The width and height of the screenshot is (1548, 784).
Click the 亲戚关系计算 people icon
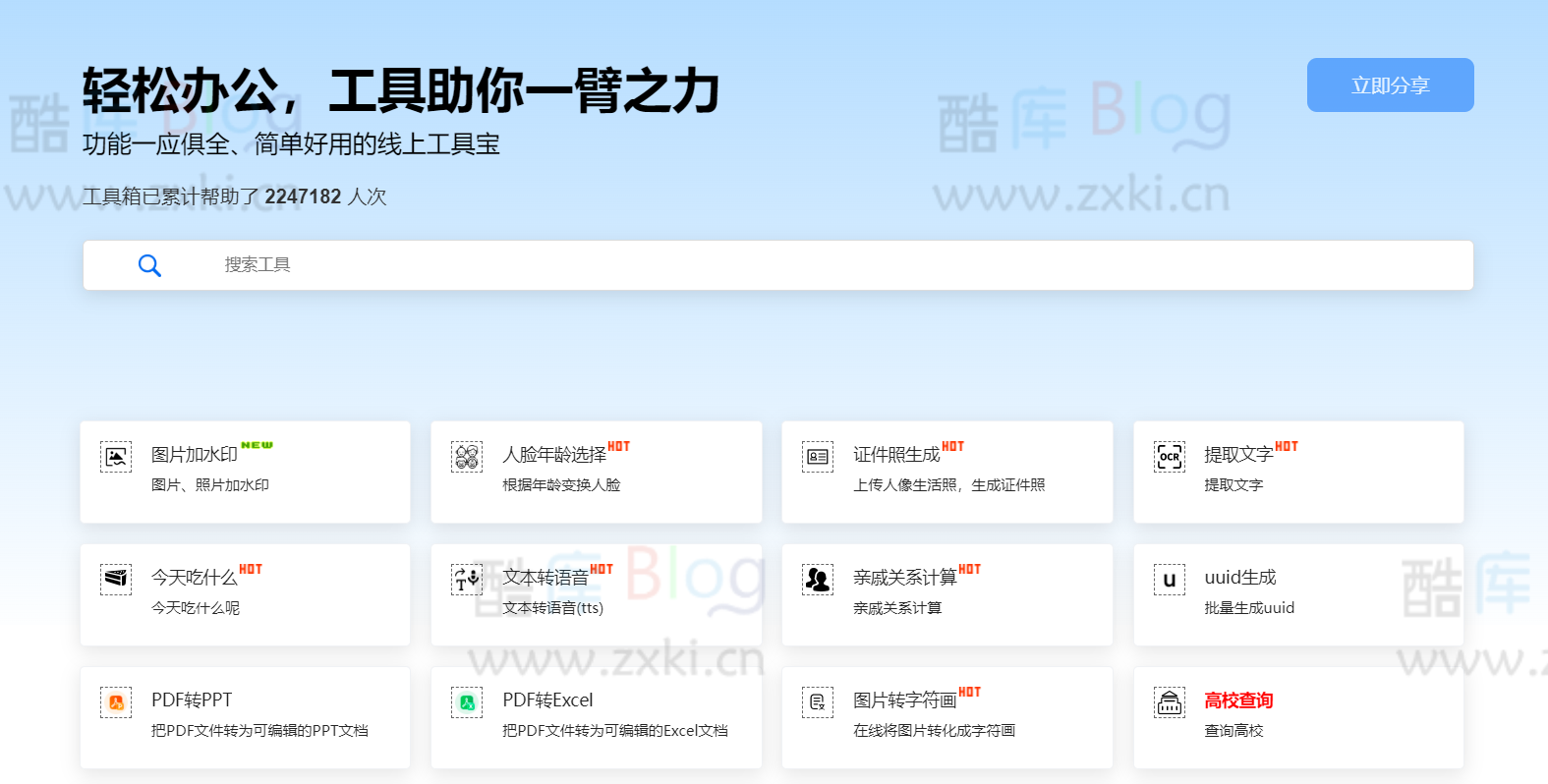[x=818, y=580]
